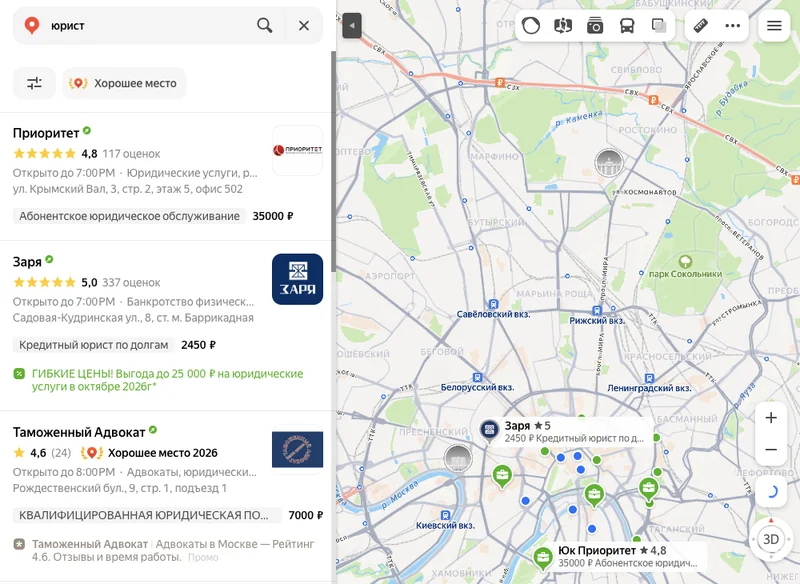Click the Белорусский вкз. station icon
Screen dimensions: 800x584
477,377
